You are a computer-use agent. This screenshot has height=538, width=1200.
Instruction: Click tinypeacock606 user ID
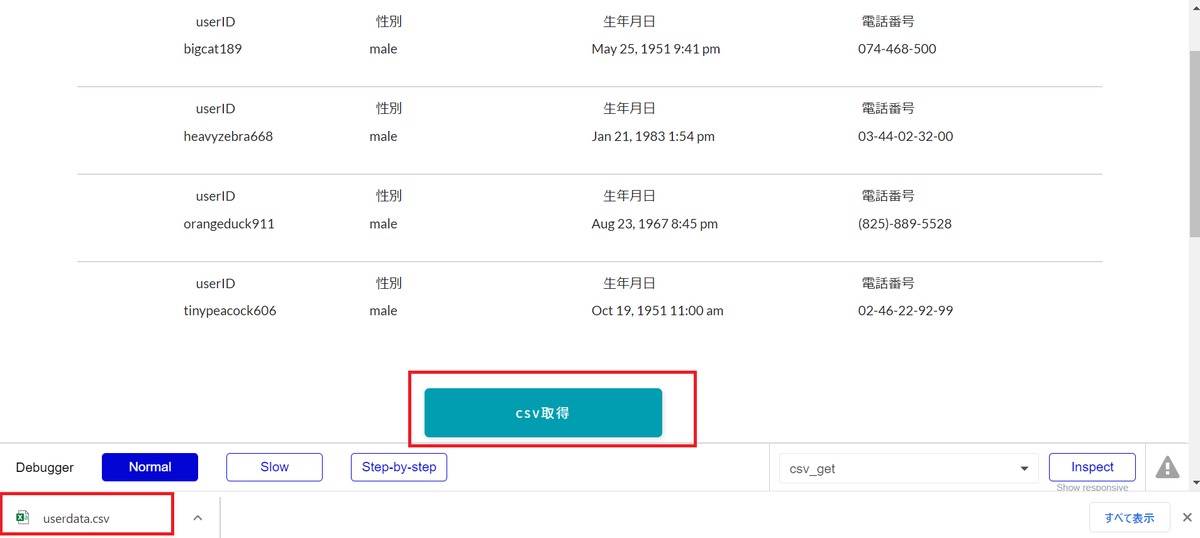(x=230, y=311)
